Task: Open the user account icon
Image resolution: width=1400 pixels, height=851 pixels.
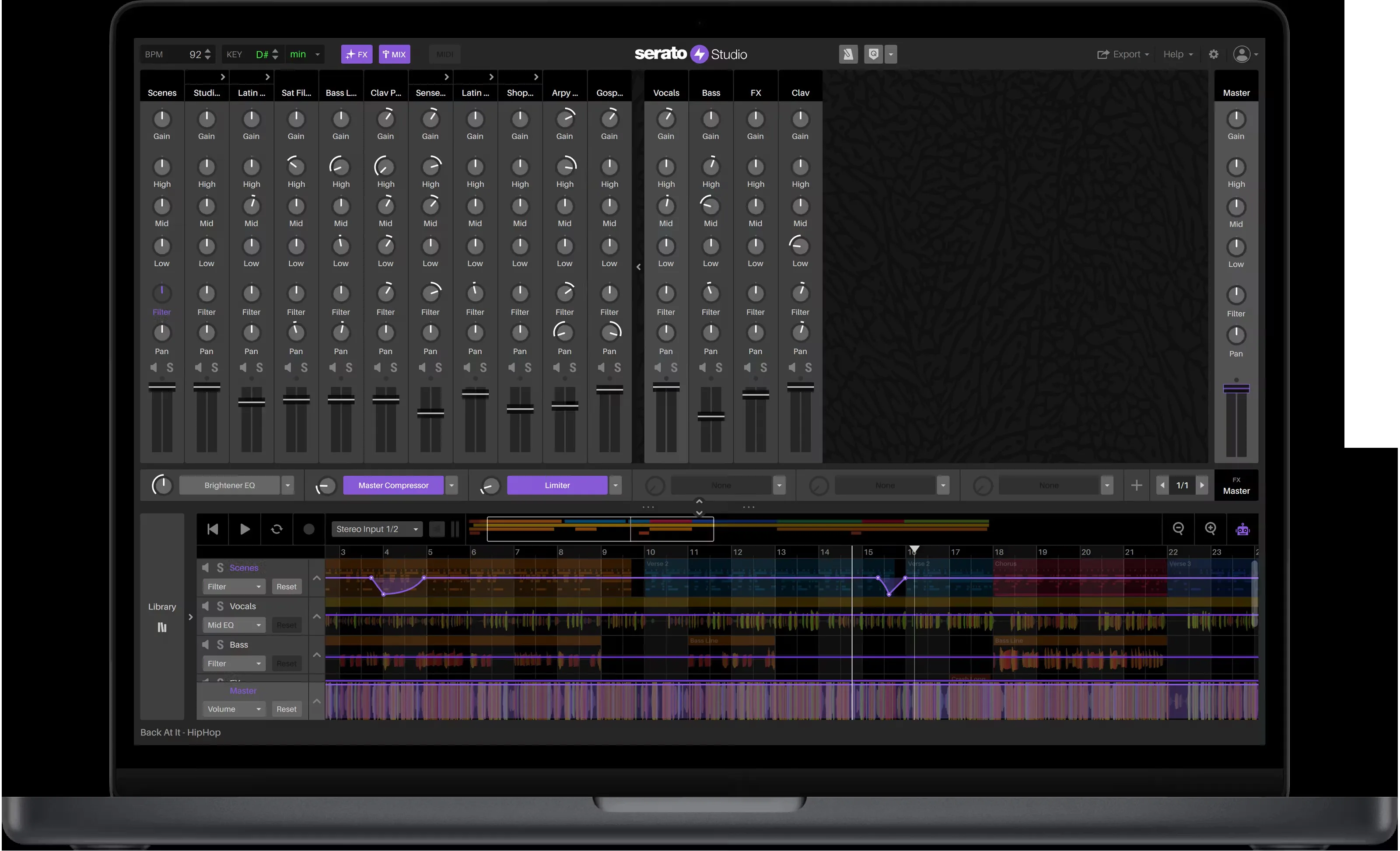Action: click(x=1242, y=55)
